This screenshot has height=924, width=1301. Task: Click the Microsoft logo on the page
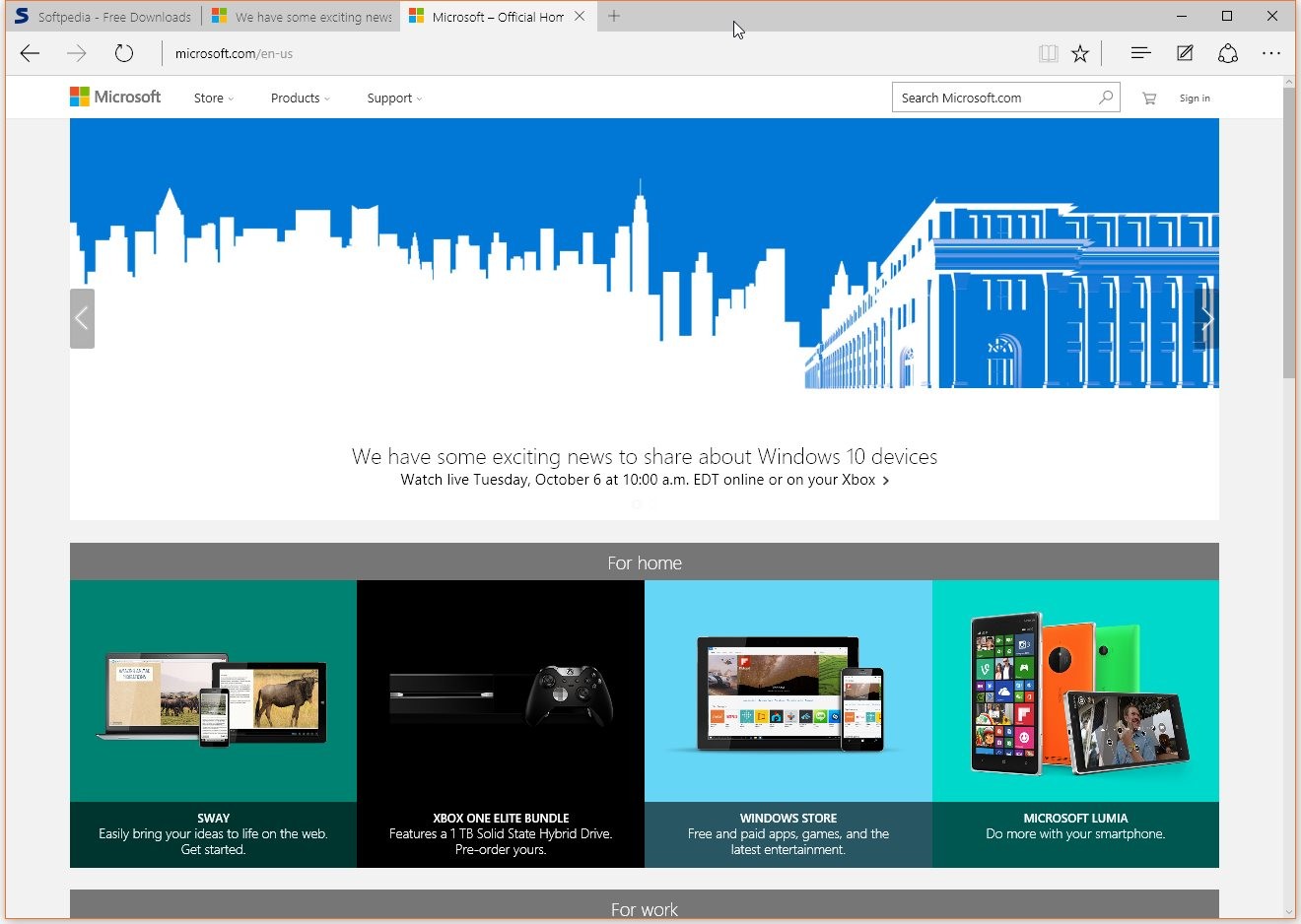[x=115, y=97]
